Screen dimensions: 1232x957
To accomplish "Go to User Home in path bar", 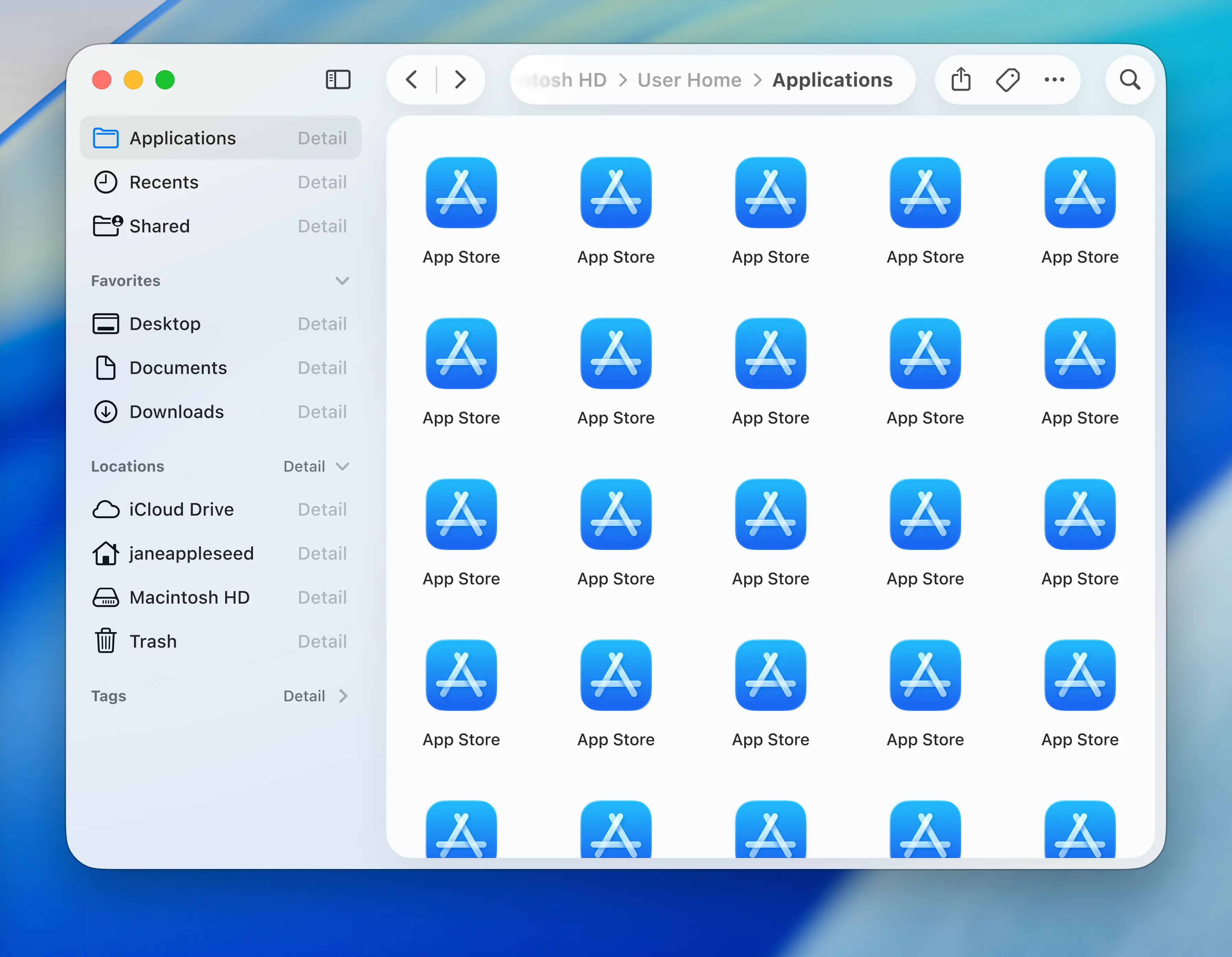I will tap(689, 79).
